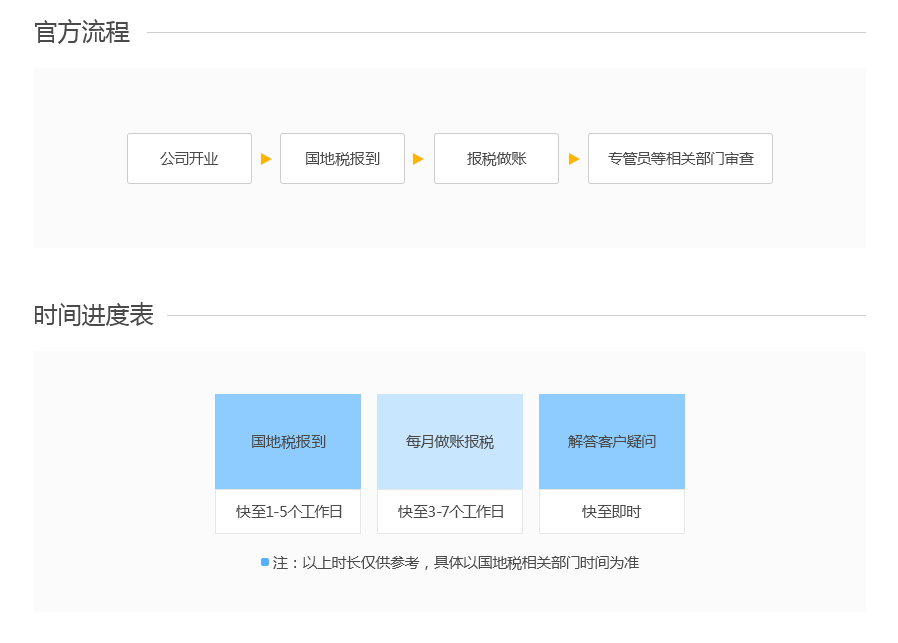Click the blue 国地税报到 schedule card
Image resolution: width=898 pixels, height=643 pixels.
(288, 441)
